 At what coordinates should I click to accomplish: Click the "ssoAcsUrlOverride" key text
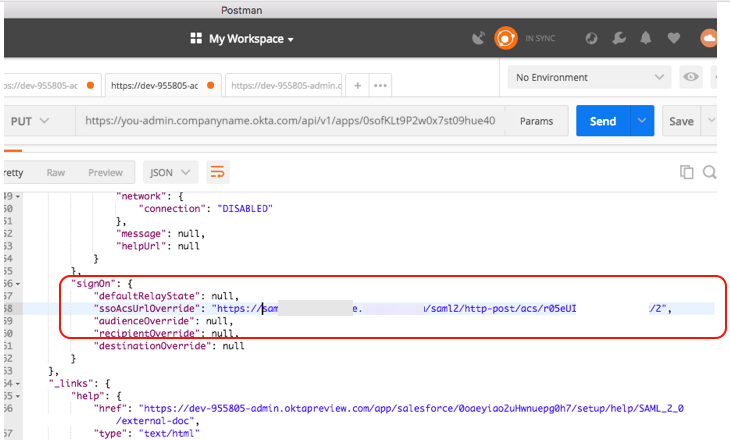point(147,308)
